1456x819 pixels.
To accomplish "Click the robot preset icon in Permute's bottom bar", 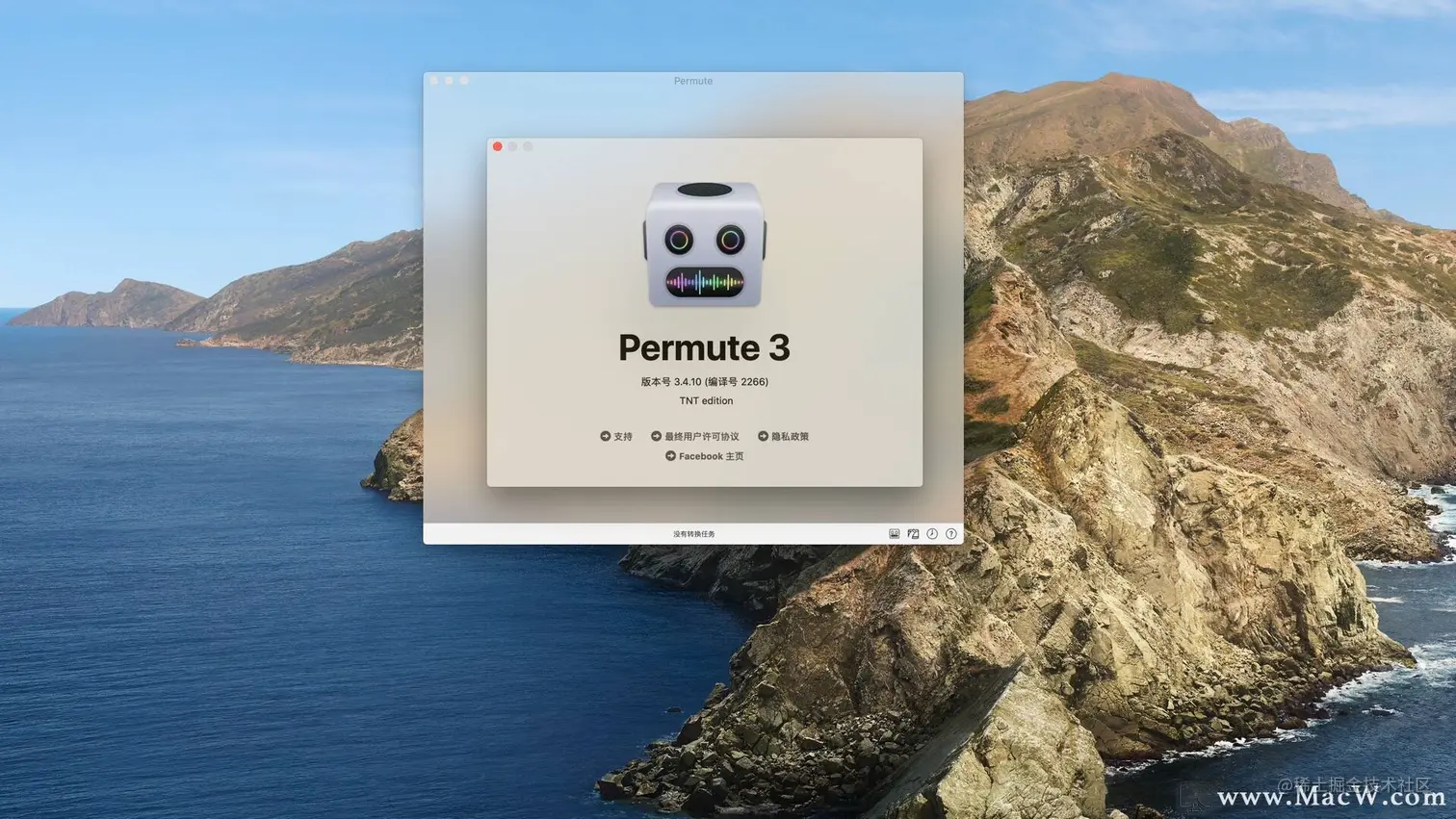I will coord(894,533).
